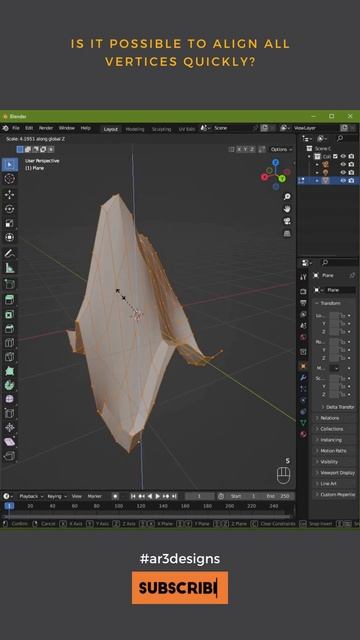Select the Smooth vertices tool

click(9, 399)
